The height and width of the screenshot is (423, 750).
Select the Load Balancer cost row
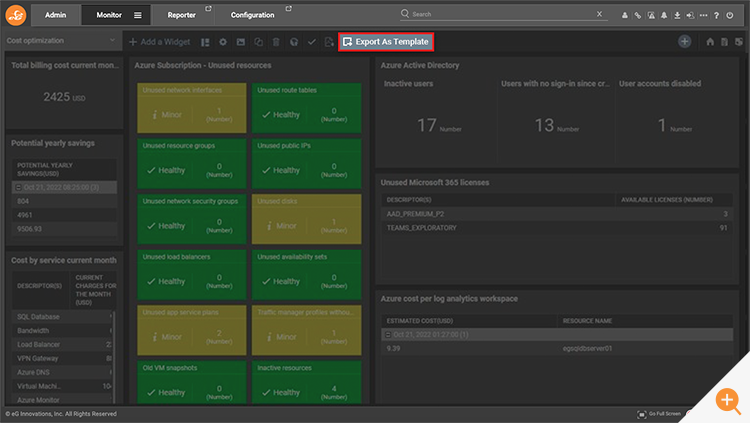tap(62, 345)
